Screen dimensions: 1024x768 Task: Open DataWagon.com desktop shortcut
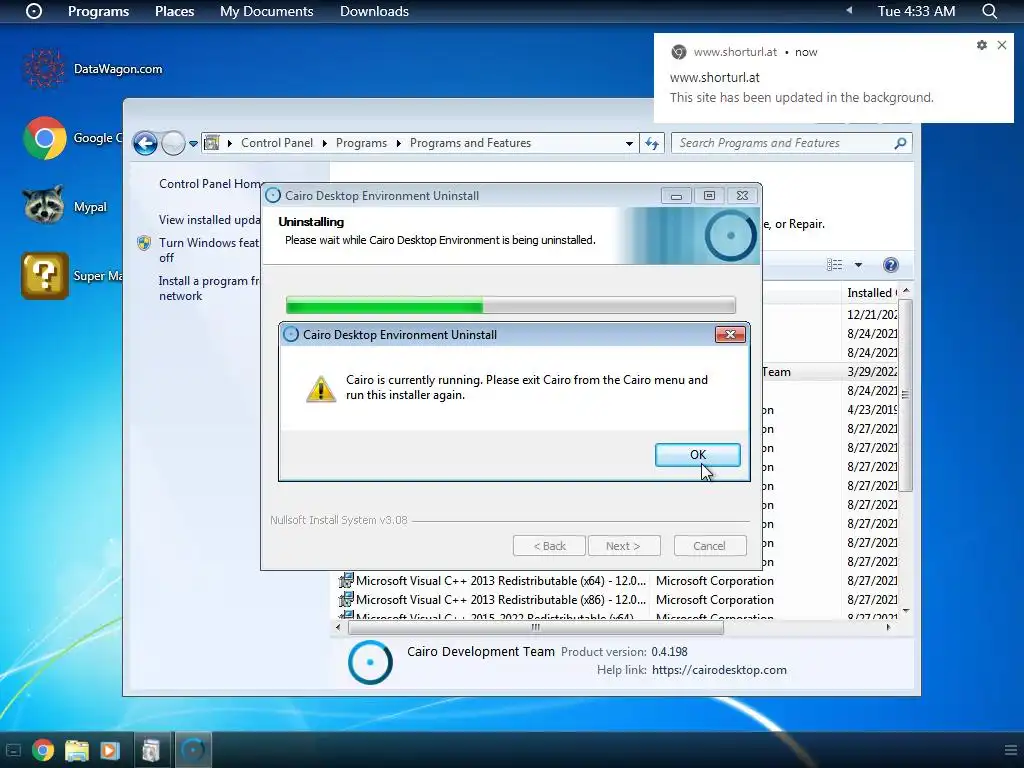click(x=93, y=69)
